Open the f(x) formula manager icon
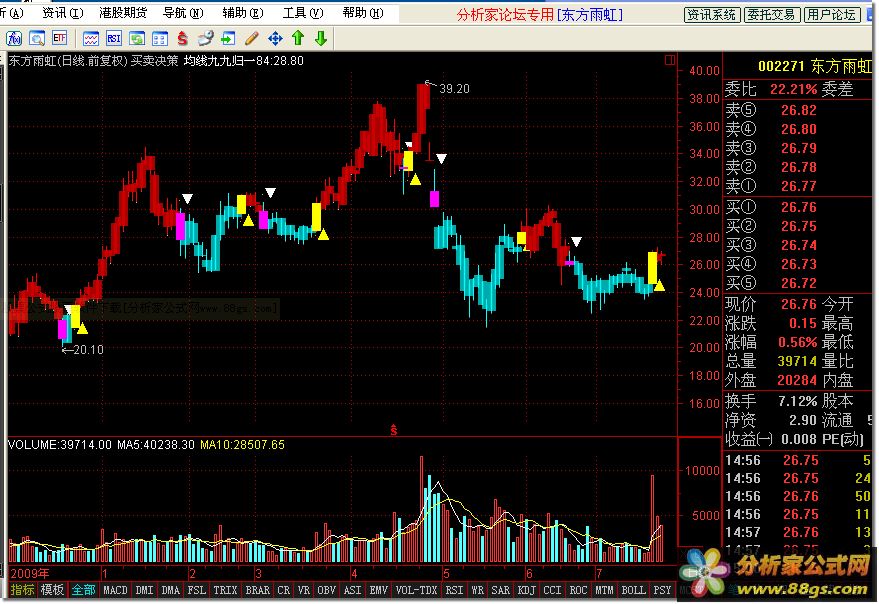The width and height of the screenshot is (879, 604). tap(13, 38)
